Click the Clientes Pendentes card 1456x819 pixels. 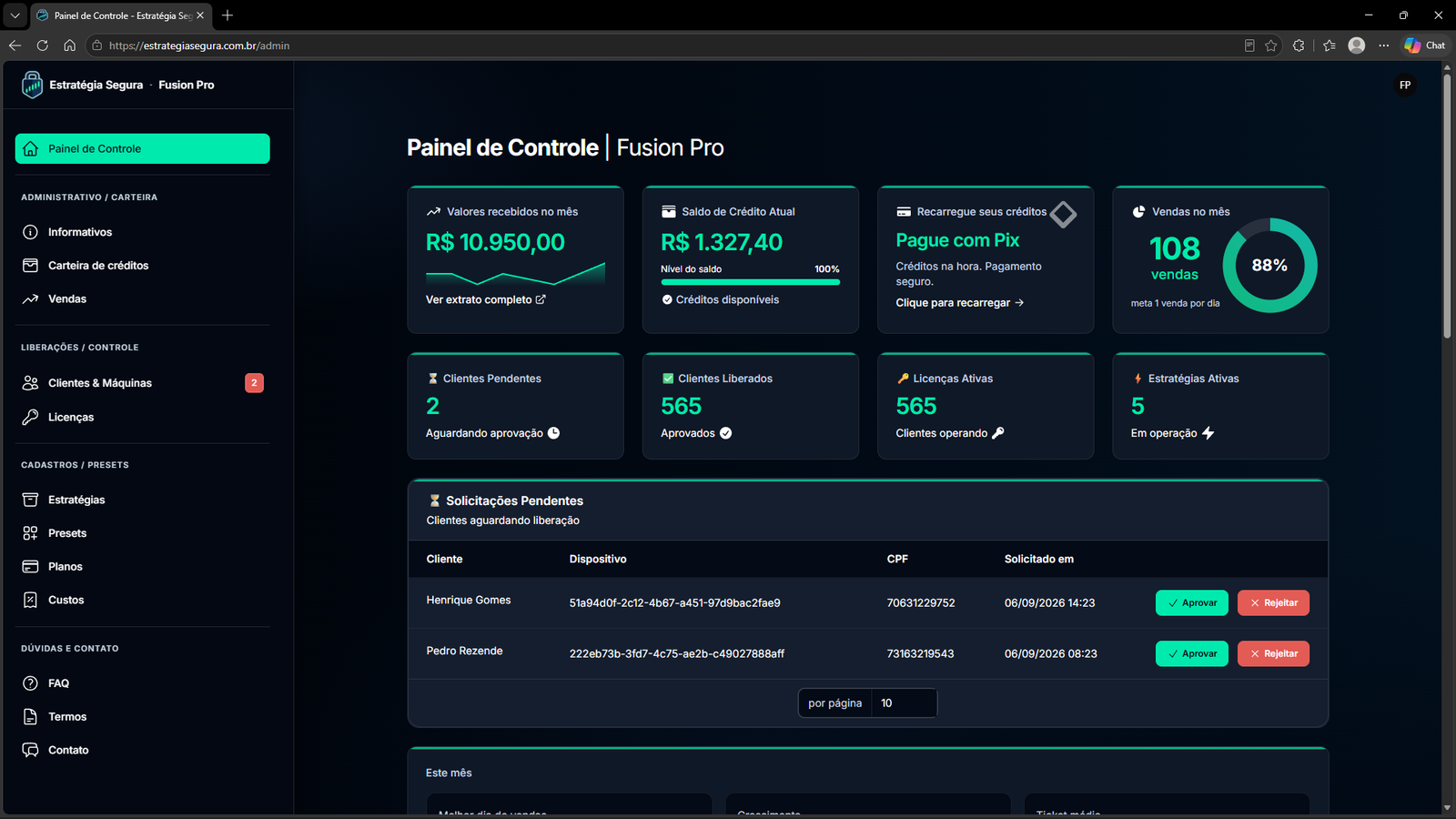click(515, 406)
